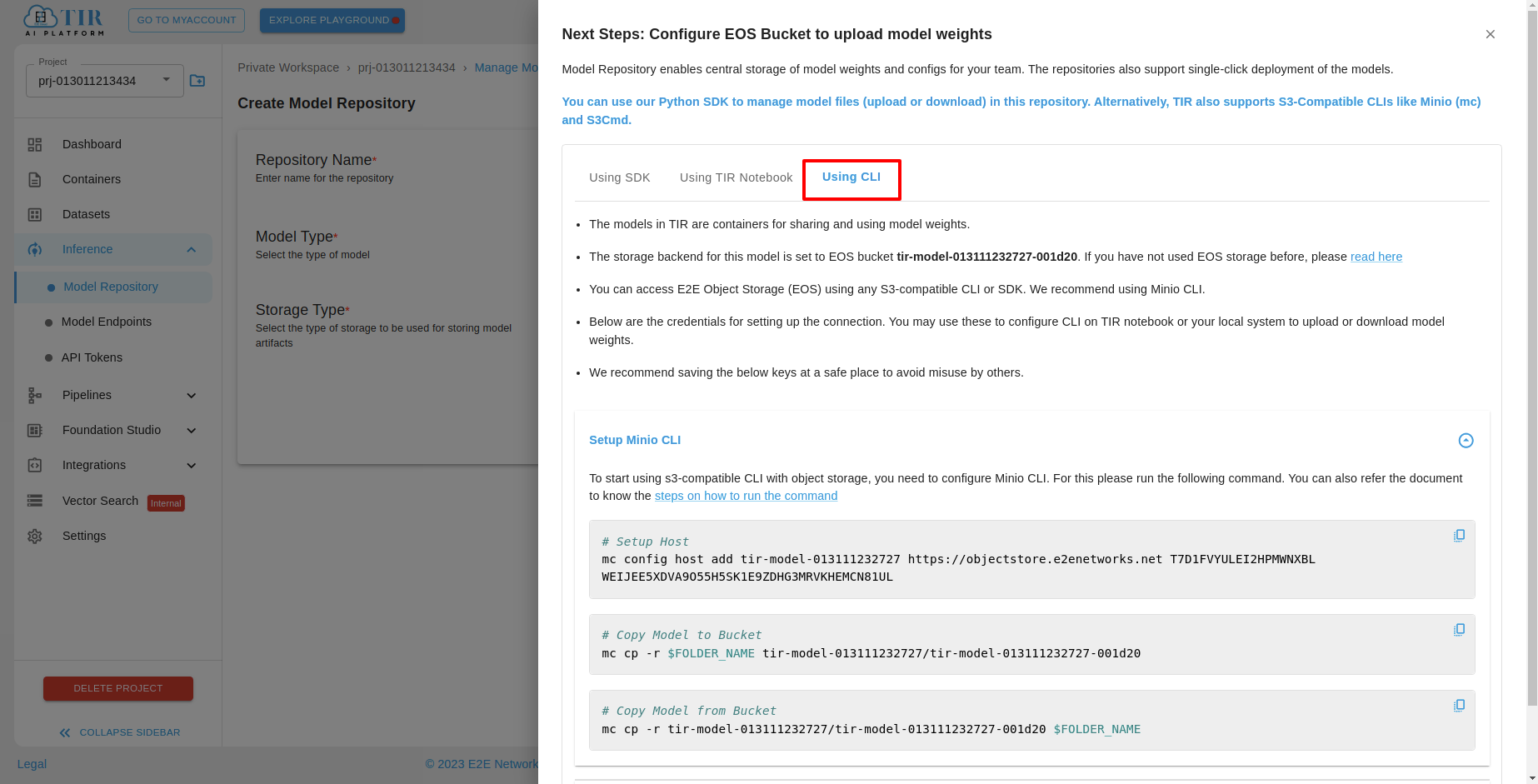The height and width of the screenshot is (784, 1538).
Task: Click the Settings label in sidebar
Action: 84,536
